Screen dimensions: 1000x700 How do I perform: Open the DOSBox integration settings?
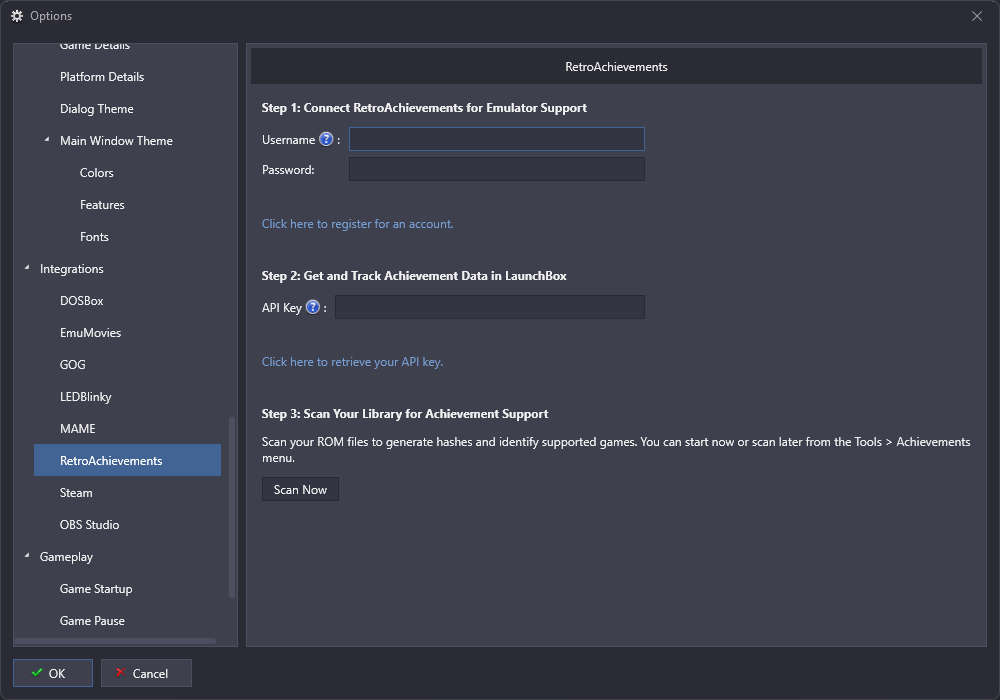click(82, 301)
